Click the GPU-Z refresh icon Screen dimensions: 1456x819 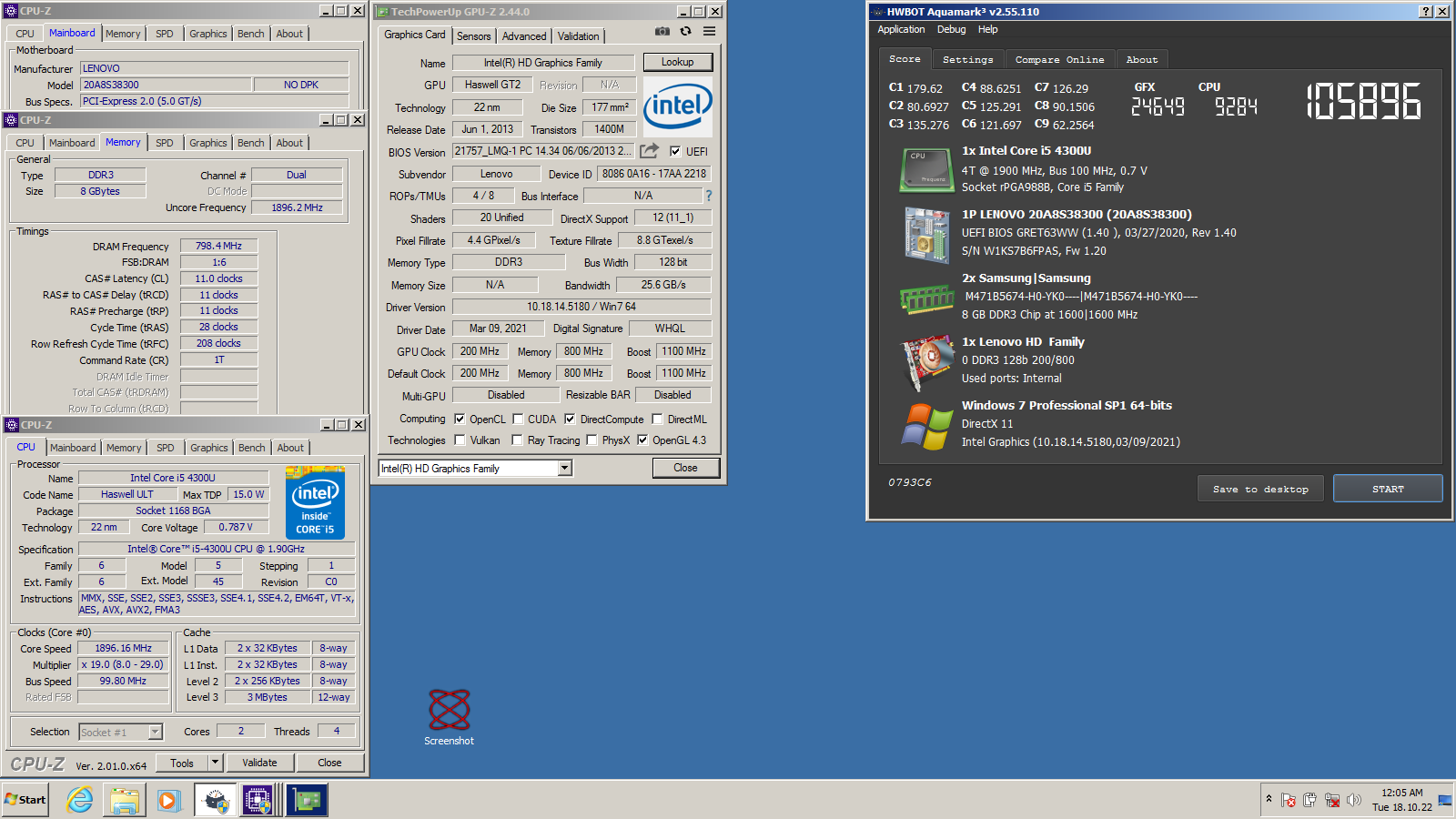pyautogui.click(x=686, y=31)
